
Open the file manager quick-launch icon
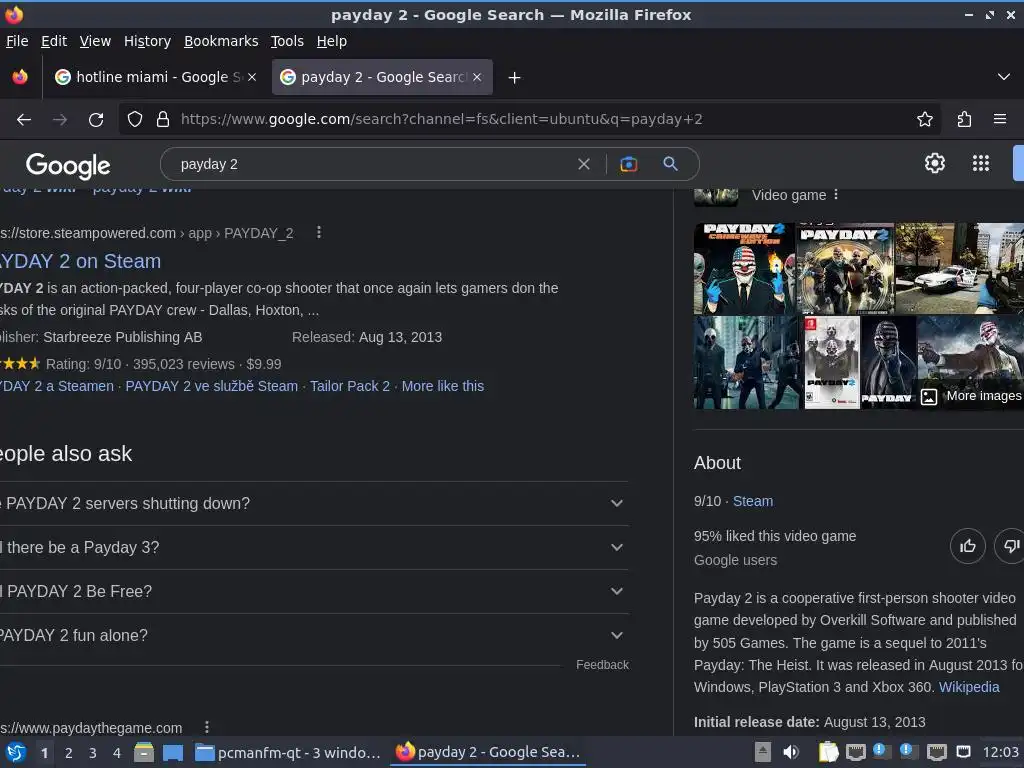tap(144, 752)
